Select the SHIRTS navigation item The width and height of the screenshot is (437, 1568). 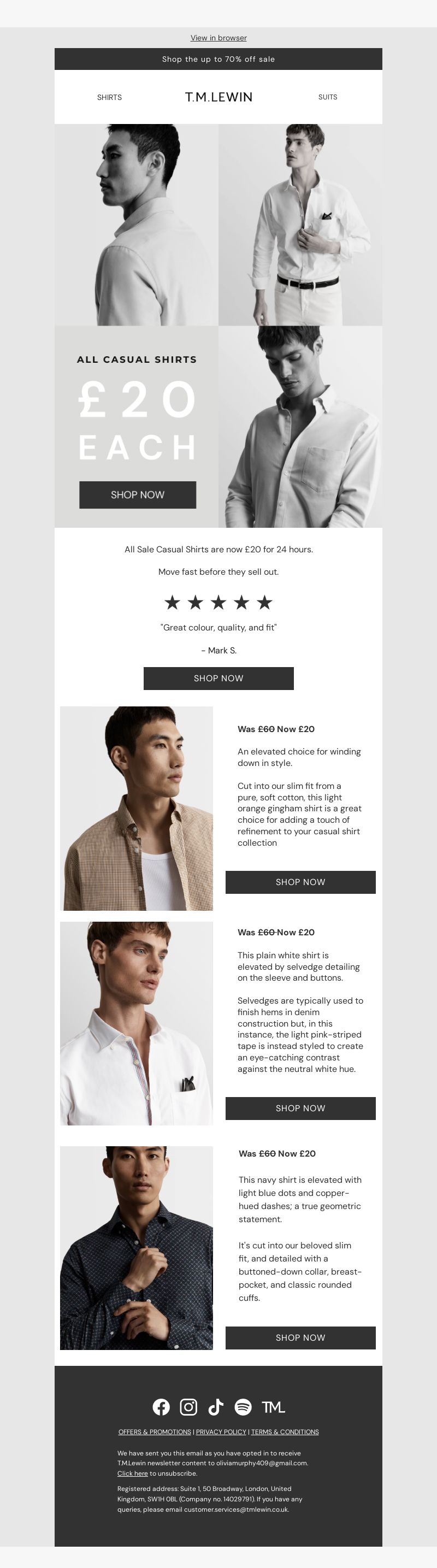[x=110, y=97]
